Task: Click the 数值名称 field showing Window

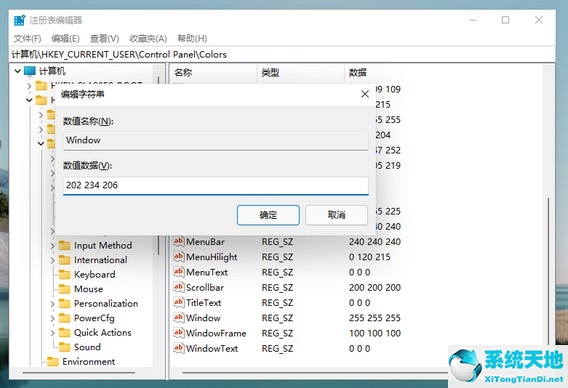Action: [216, 141]
